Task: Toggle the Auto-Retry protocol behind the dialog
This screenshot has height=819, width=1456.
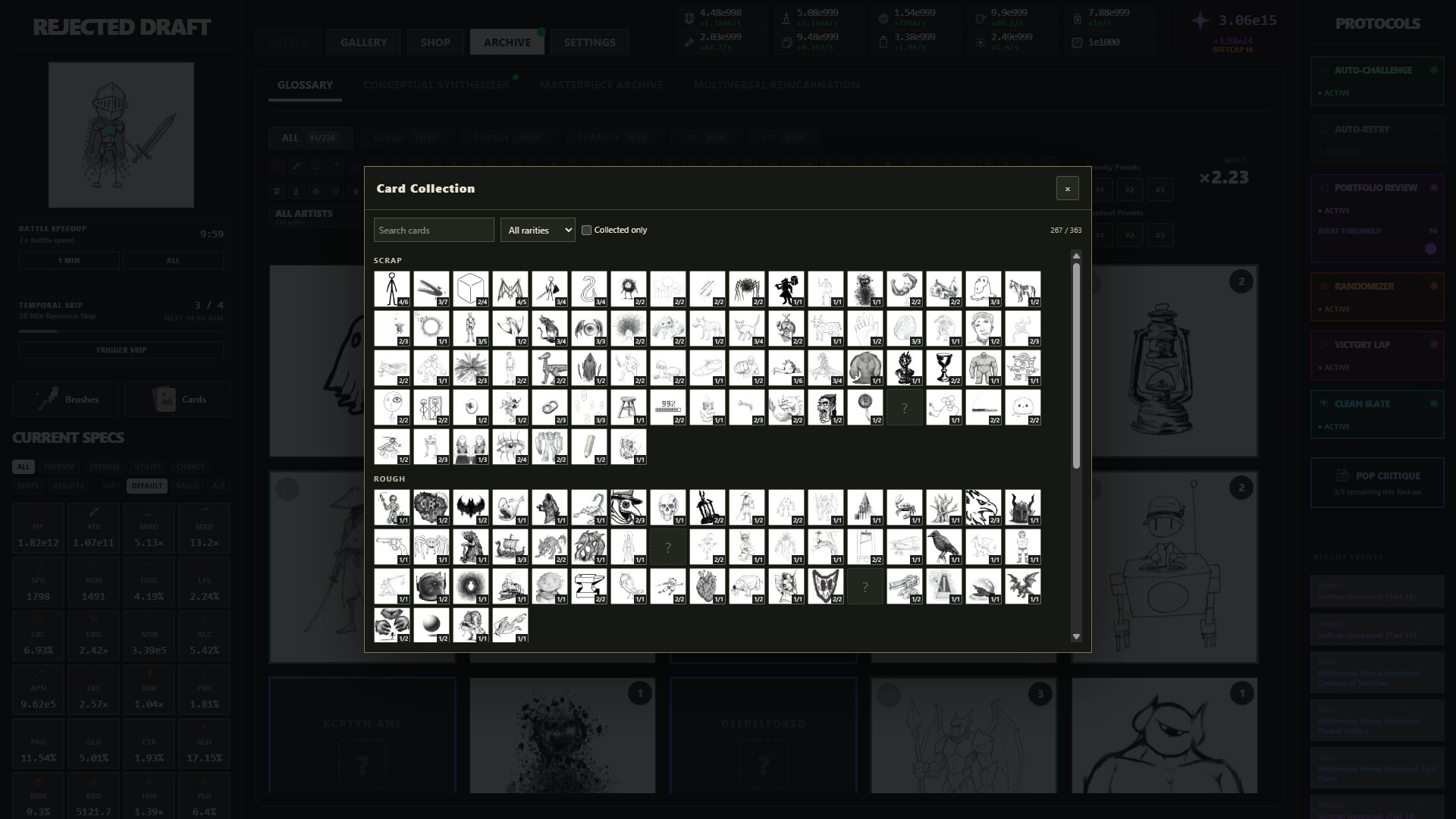Action: coord(1377,140)
